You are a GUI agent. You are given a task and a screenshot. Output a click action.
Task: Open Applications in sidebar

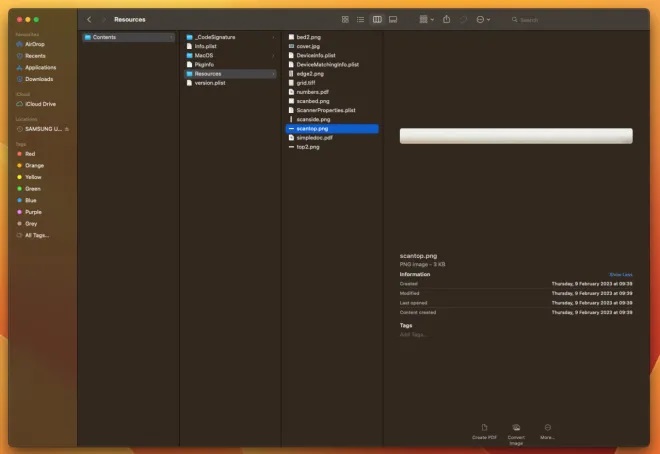coord(41,67)
